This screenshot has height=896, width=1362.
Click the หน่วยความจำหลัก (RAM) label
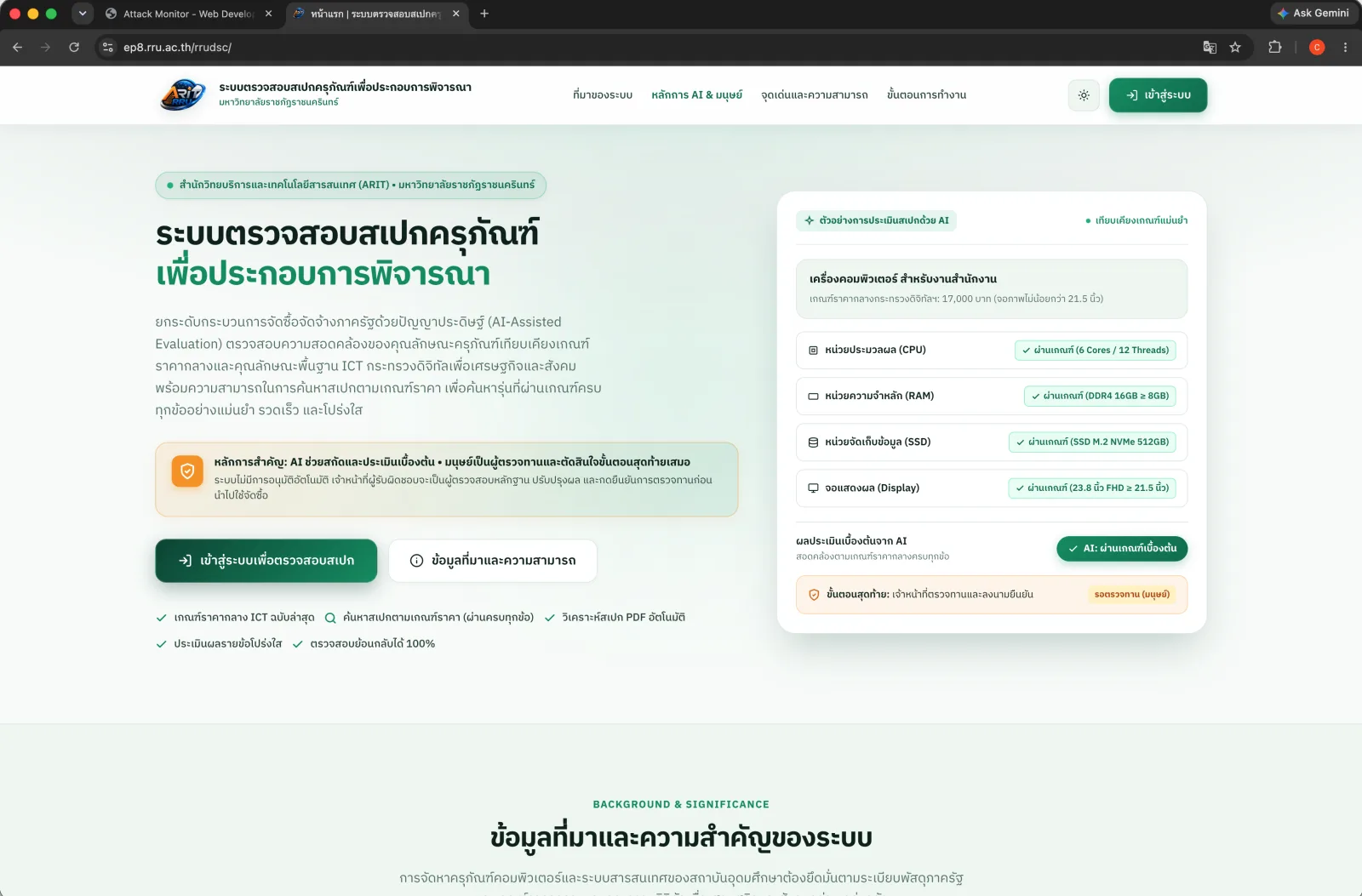click(879, 397)
